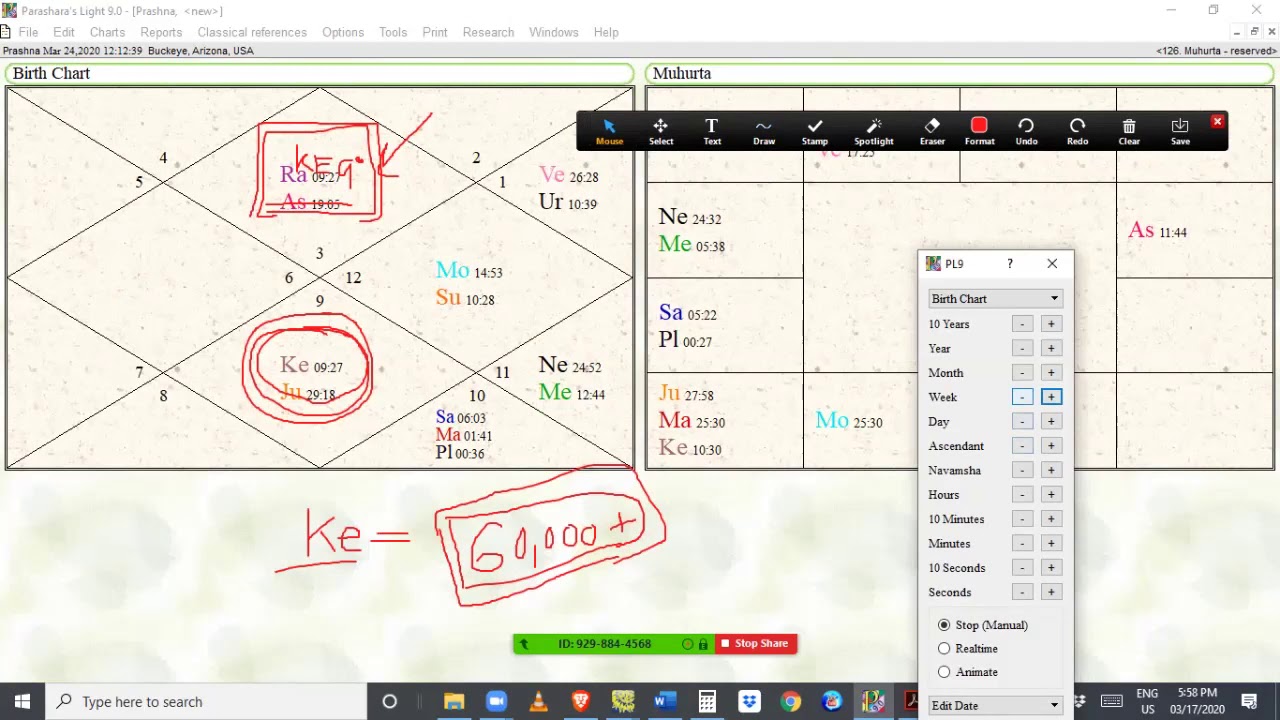Increase the Year value
This screenshot has width=1280, height=720.
point(1051,348)
